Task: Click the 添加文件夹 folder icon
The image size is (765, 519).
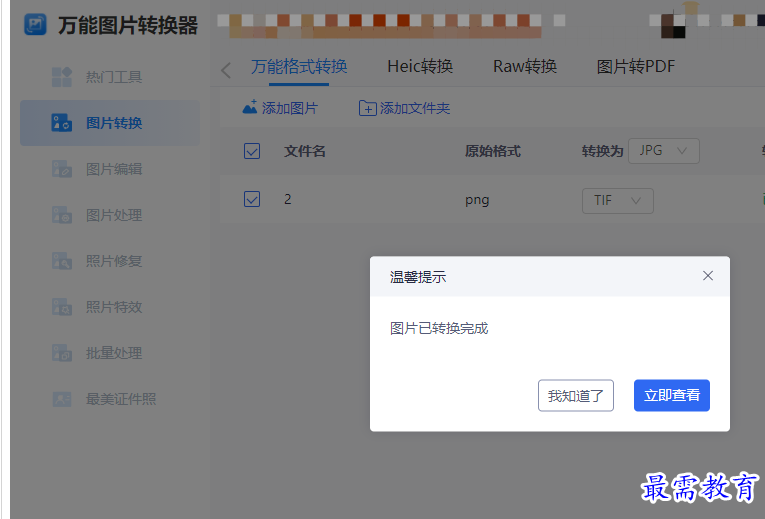Action: point(368,108)
